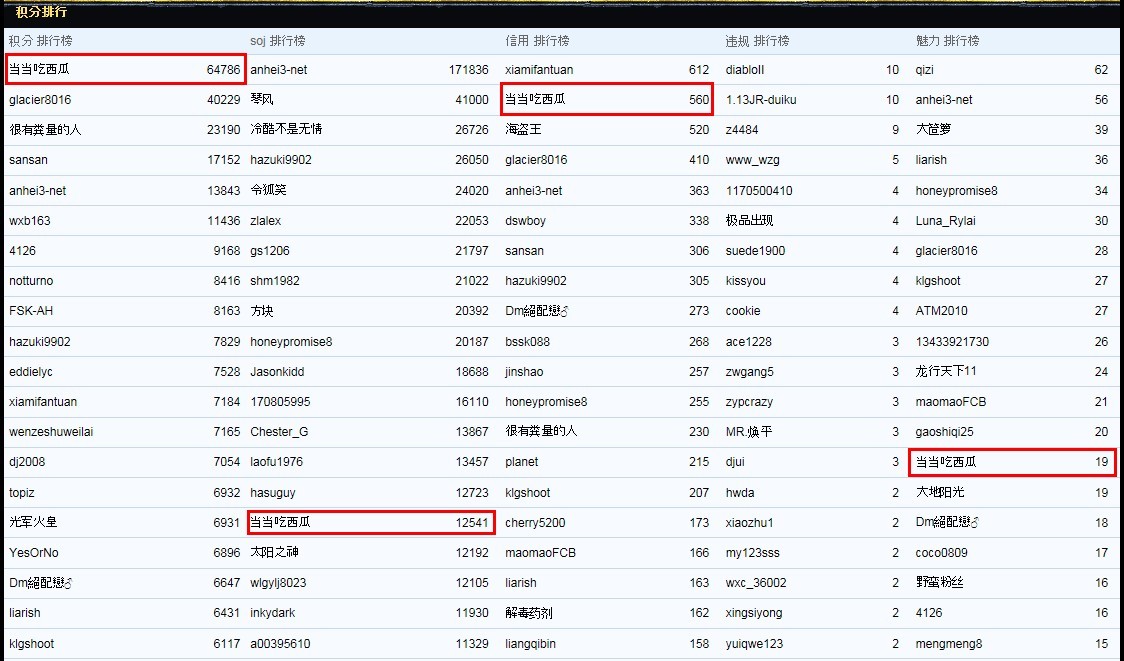Click username 冷酷不是无情
The width and height of the screenshot is (1124, 661).
coord(286,130)
